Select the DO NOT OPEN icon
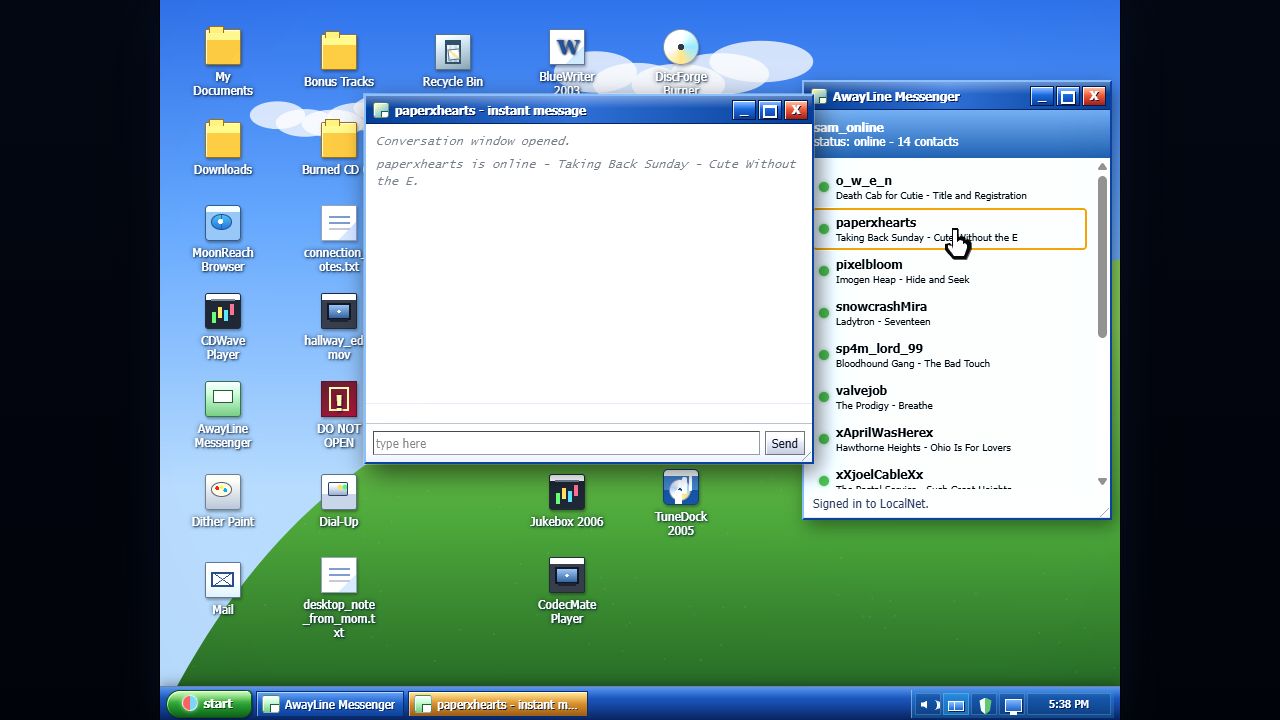1280x720 pixels. point(339,414)
